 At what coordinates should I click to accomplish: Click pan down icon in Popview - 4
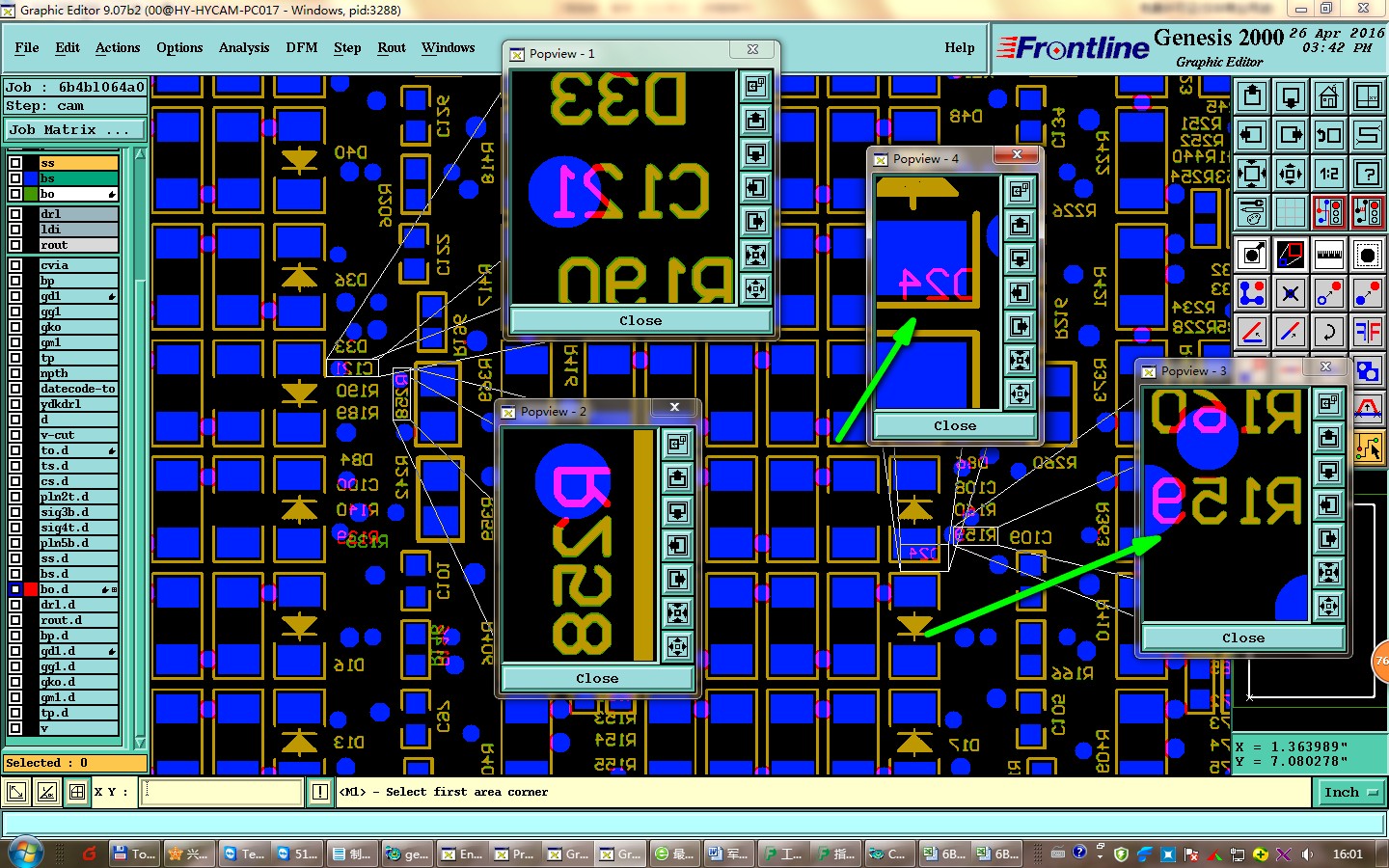click(x=1021, y=258)
